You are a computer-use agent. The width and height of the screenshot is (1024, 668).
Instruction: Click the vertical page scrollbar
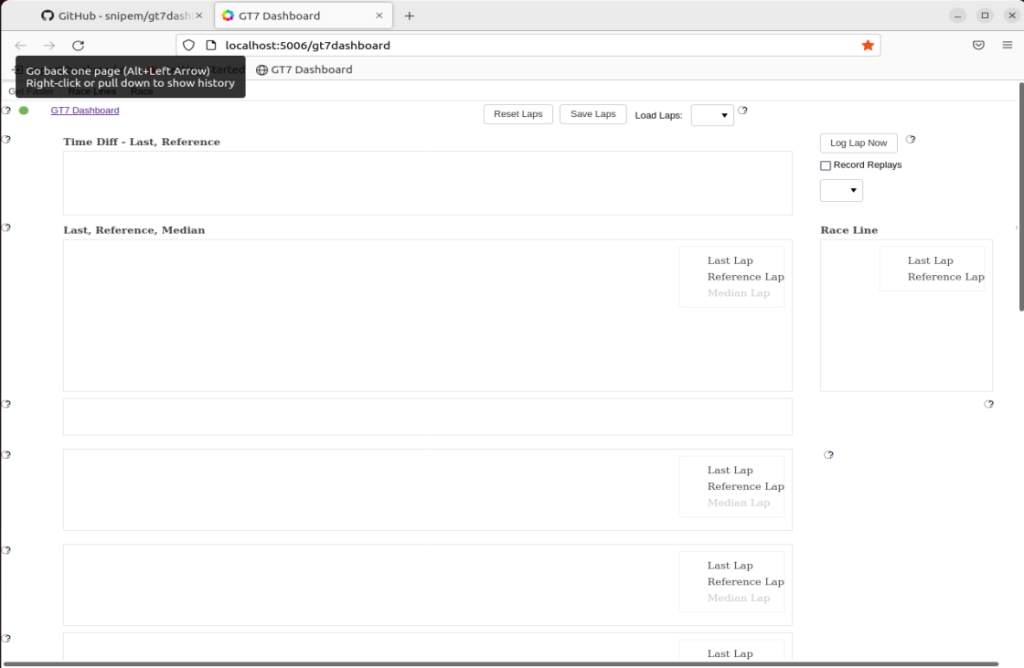point(1020,196)
